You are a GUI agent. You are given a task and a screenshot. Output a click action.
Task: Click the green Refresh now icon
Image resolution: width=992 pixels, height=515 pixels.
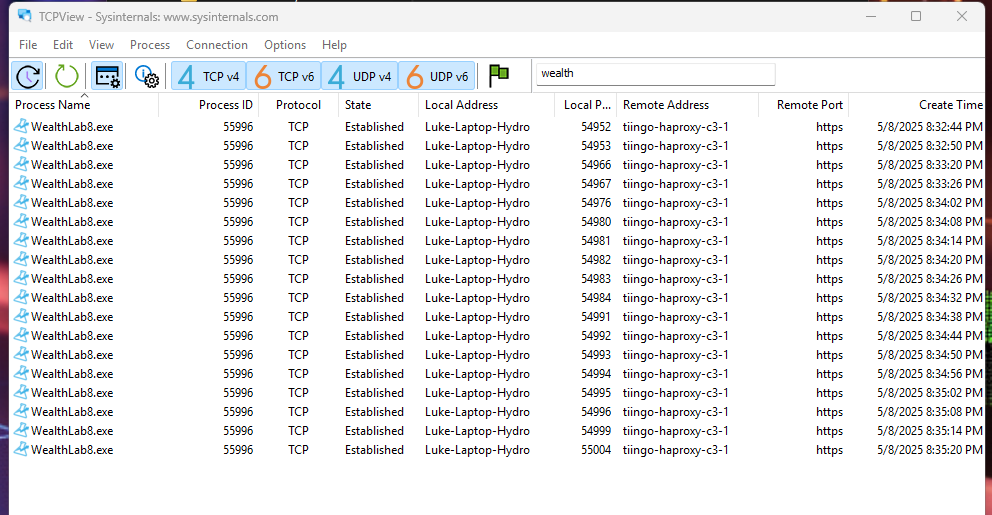(x=67, y=76)
